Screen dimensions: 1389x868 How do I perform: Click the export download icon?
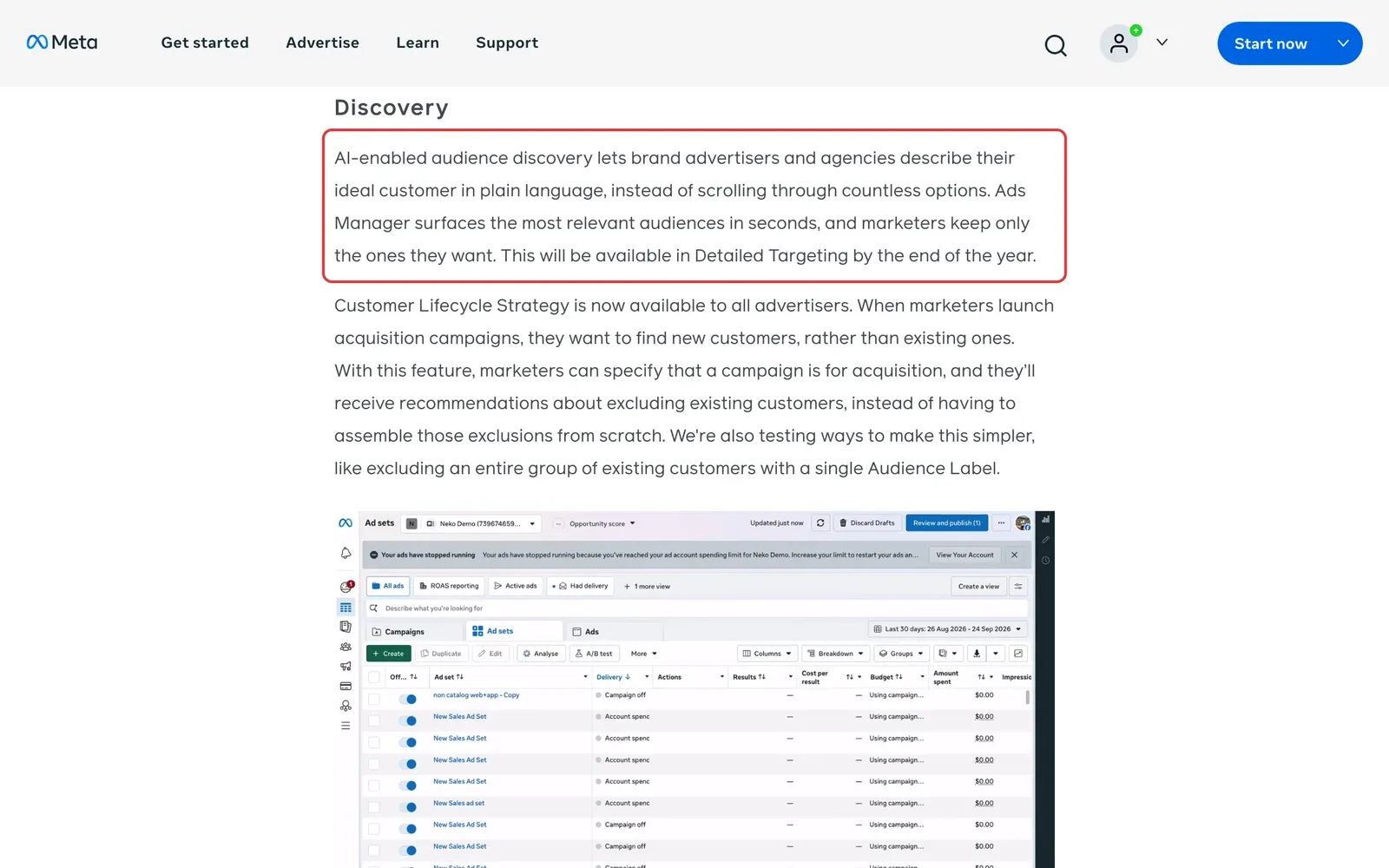977,654
